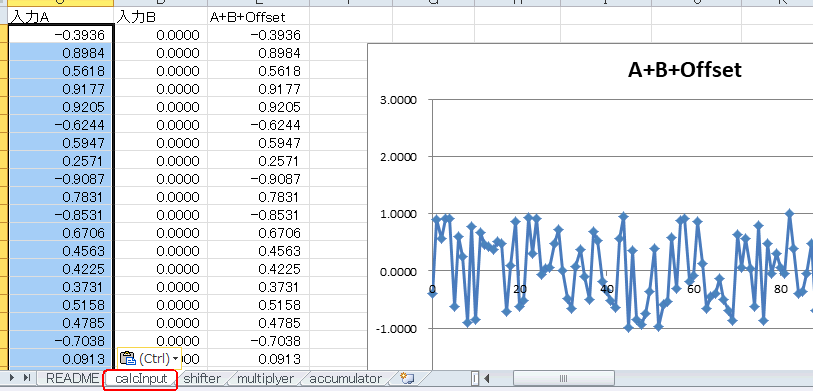Open the accumulator sheet tab
Screen dimensions: 813x391
tap(345, 379)
